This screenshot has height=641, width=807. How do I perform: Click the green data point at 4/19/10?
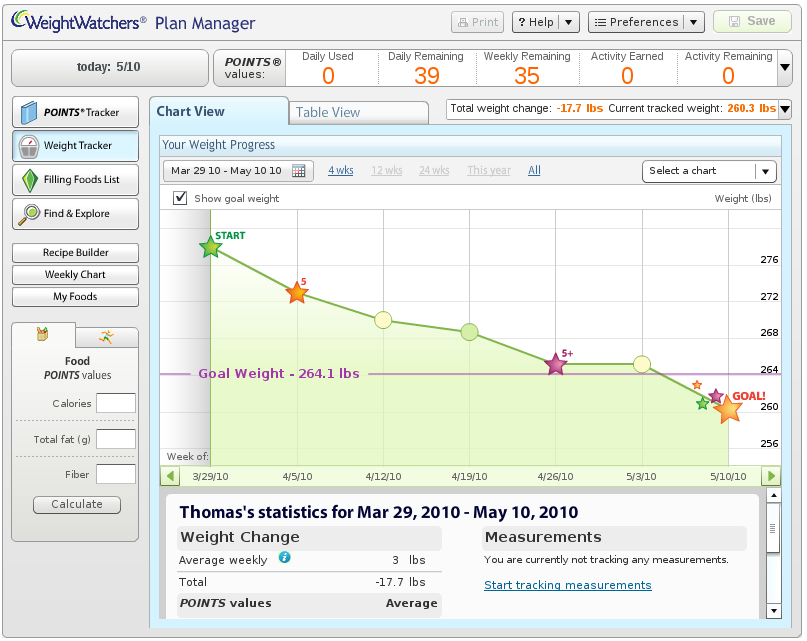click(469, 332)
